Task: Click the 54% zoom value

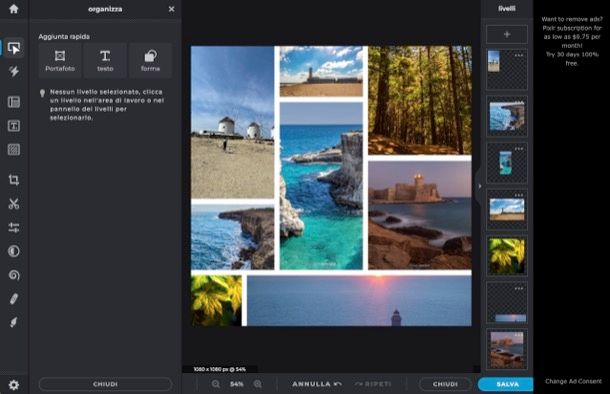Action: [237, 384]
